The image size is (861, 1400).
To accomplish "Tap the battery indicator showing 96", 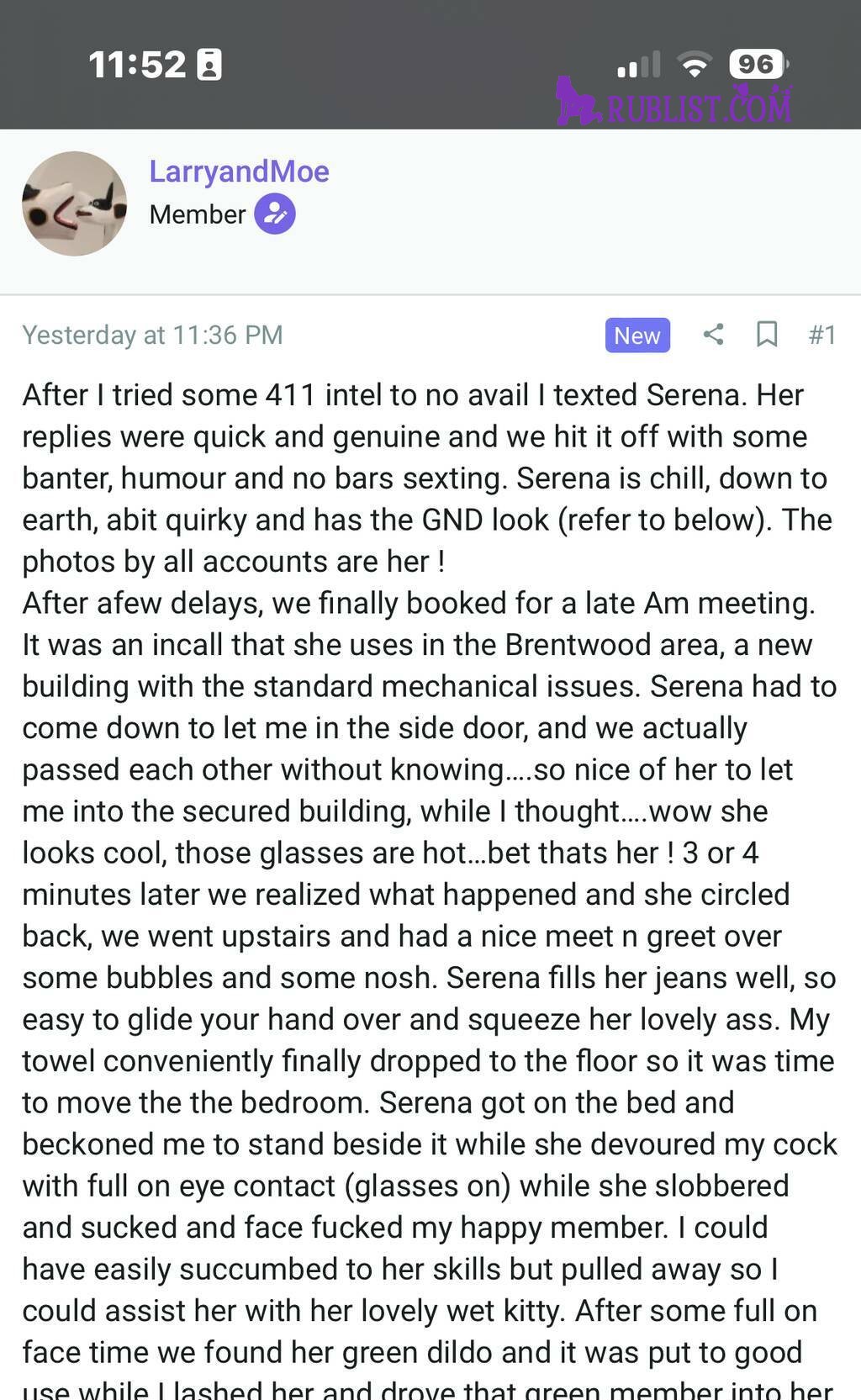I will tap(759, 65).
